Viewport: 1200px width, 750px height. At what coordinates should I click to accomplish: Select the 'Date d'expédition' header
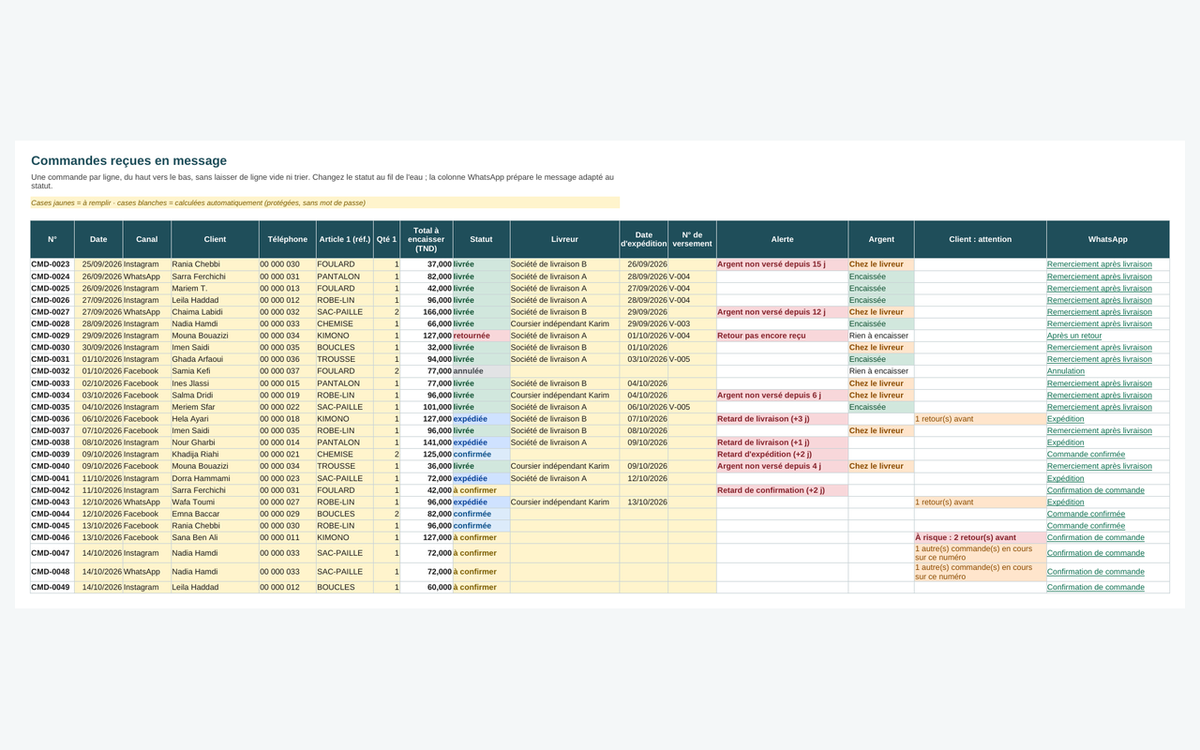tap(643, 239)
